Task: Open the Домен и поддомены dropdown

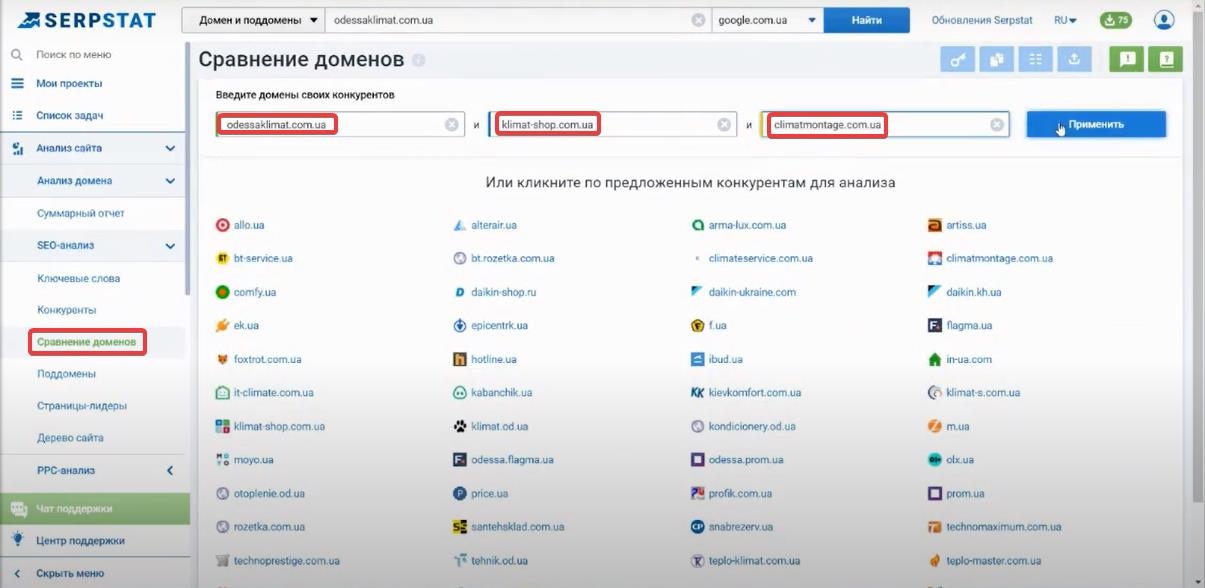Action: (x=254, y=20)
